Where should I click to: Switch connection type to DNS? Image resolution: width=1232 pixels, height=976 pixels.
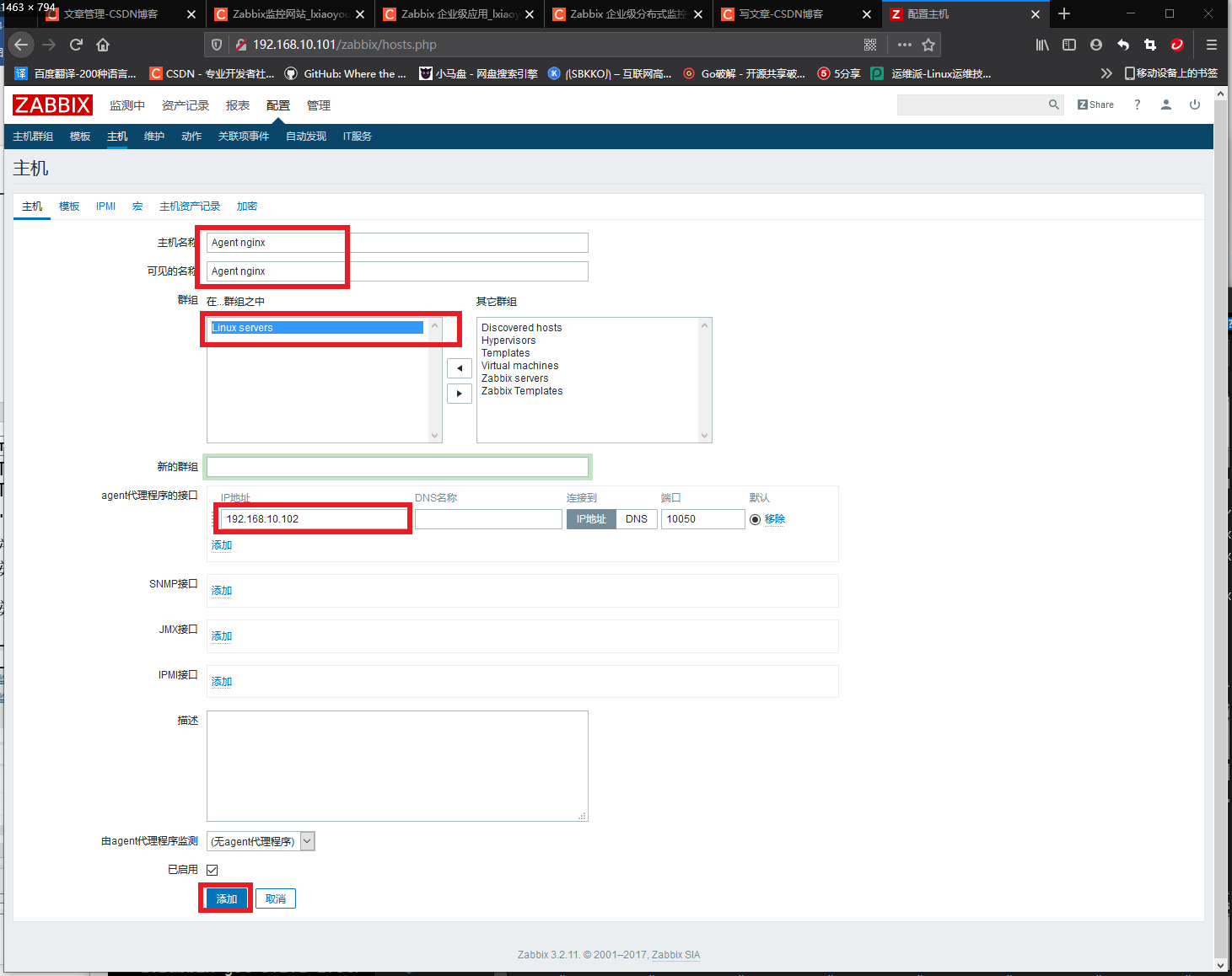637,519
